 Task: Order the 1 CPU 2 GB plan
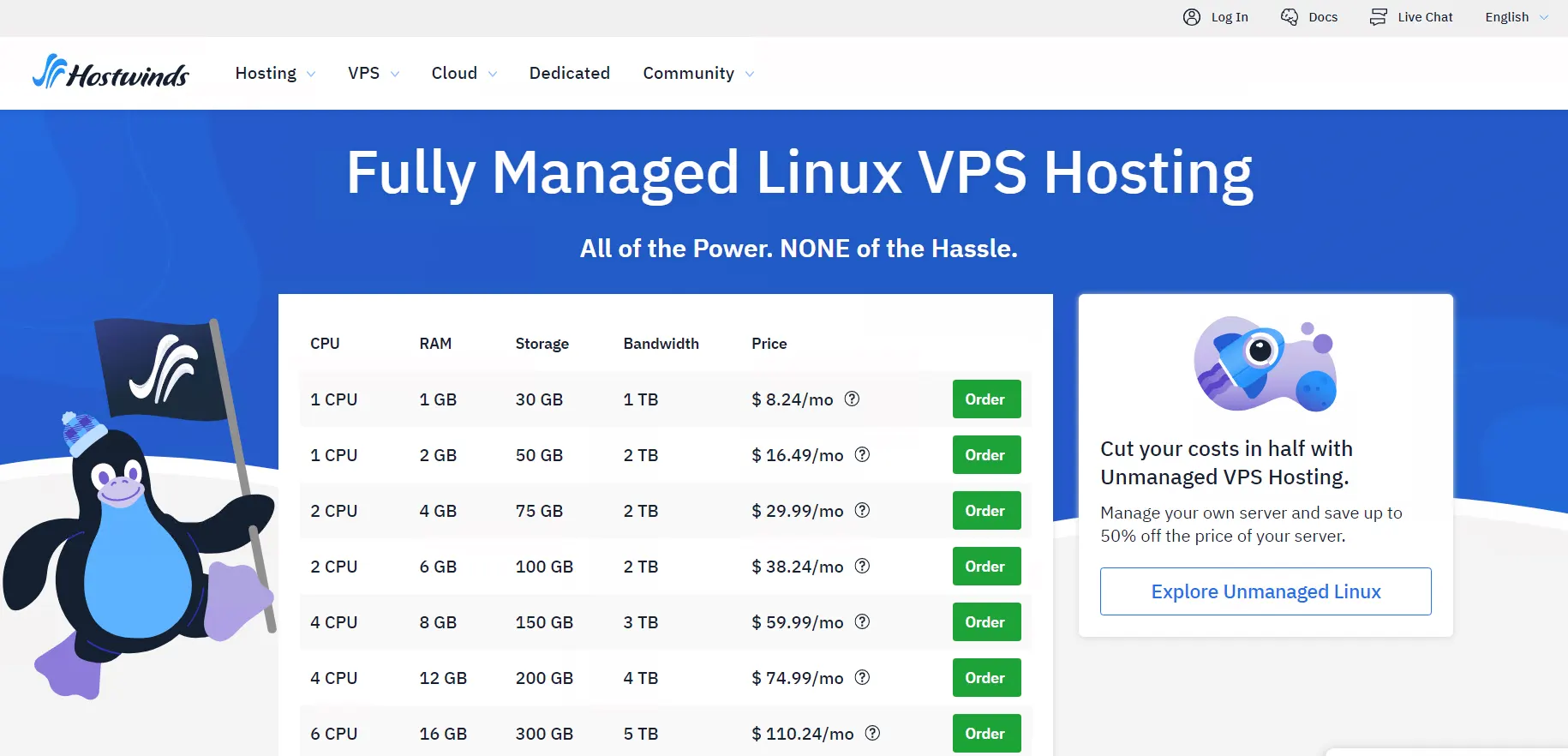[x=986, y=454]
